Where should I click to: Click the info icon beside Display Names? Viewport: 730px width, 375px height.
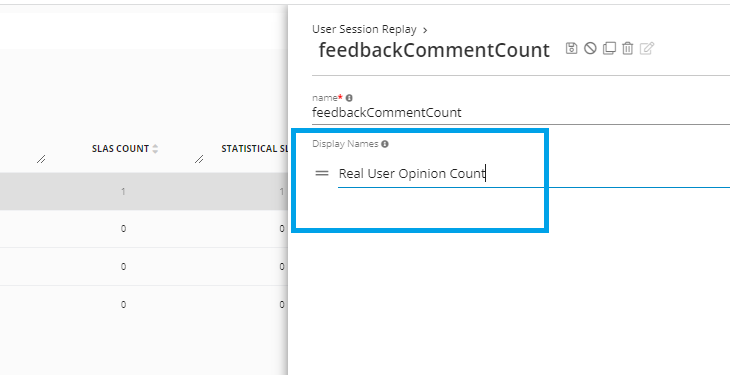pyautogui.click(x=385, y=144)
